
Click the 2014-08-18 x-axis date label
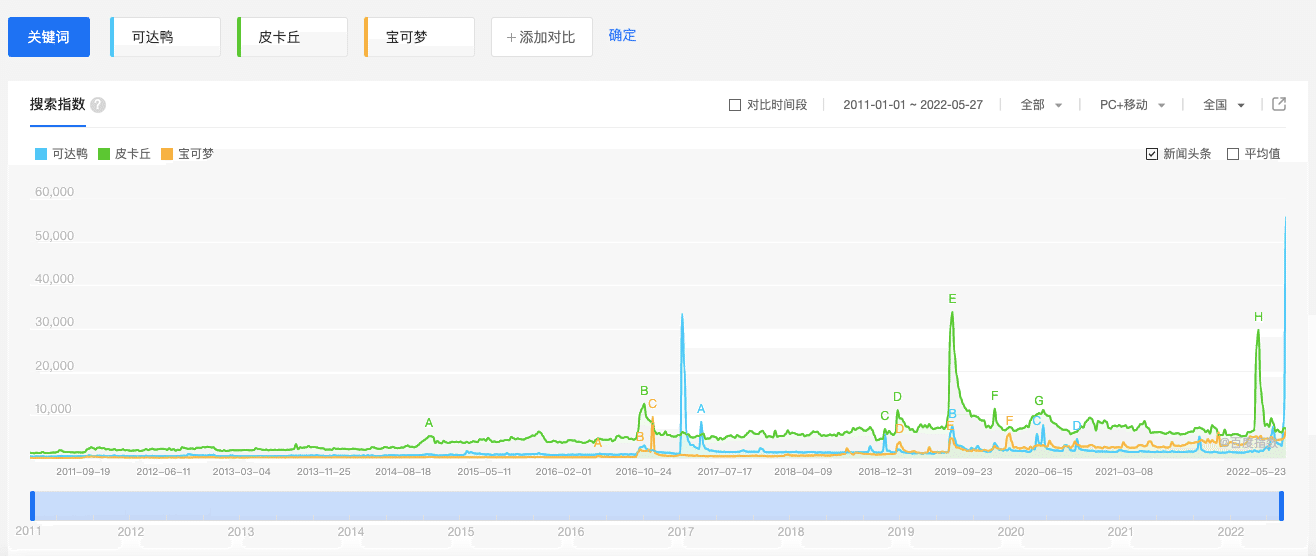click(x=403, y=471)
